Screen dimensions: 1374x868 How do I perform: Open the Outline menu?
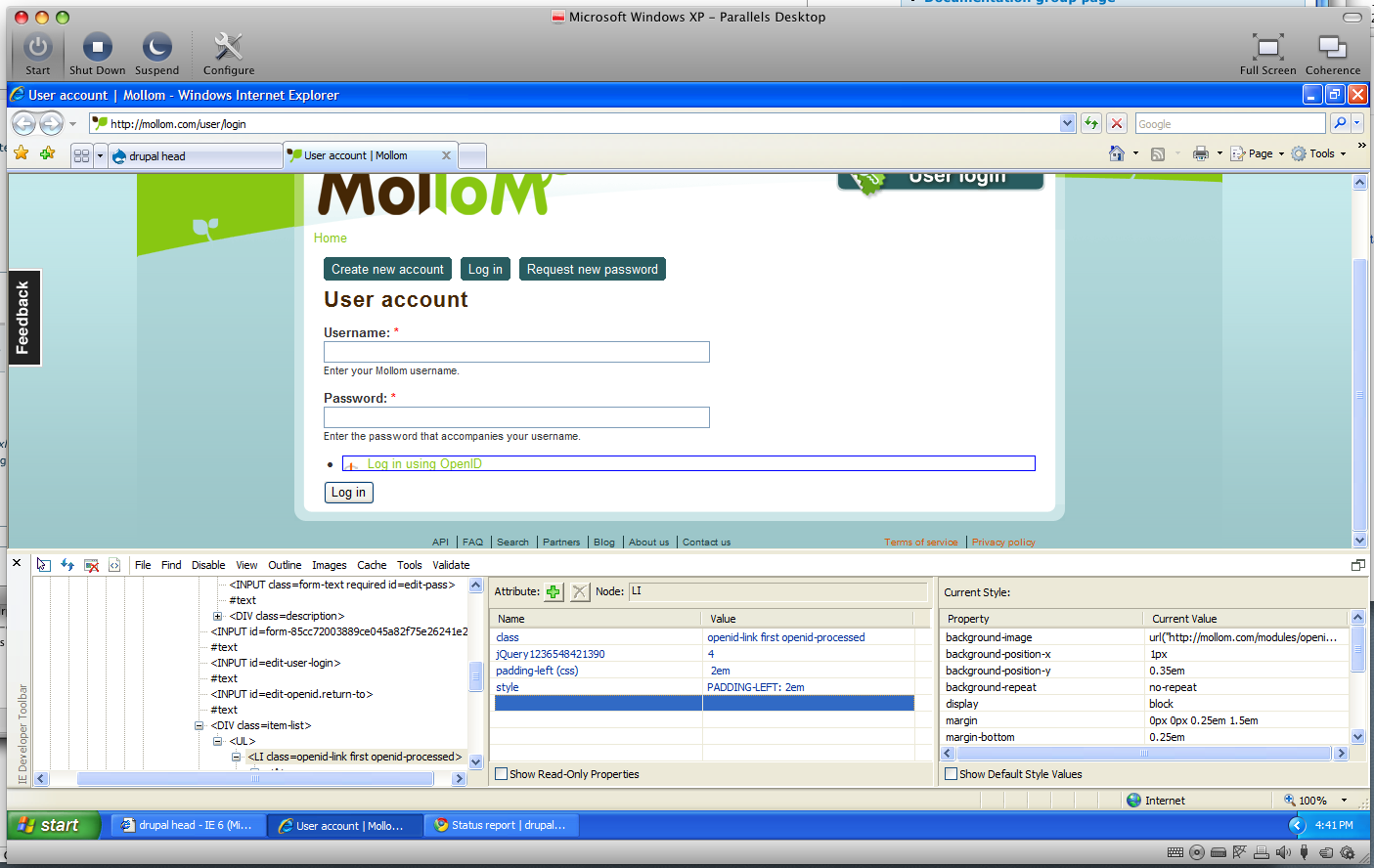tap(285, 565)
